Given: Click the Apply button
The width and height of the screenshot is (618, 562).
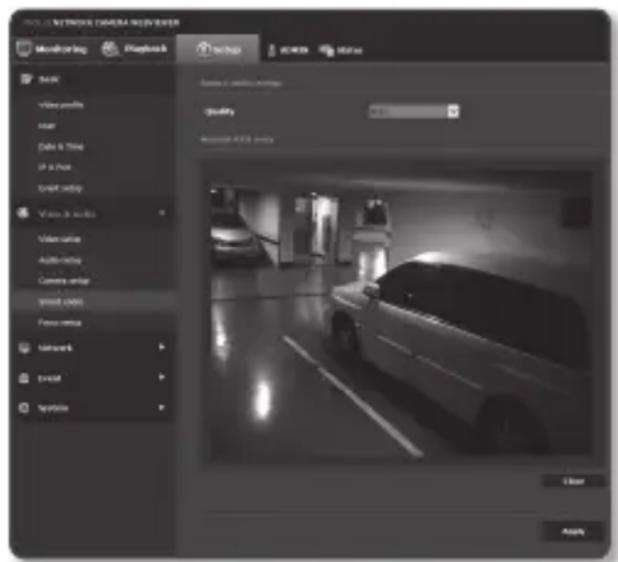Looking at the screenshot, I should [x=573, y=532].
